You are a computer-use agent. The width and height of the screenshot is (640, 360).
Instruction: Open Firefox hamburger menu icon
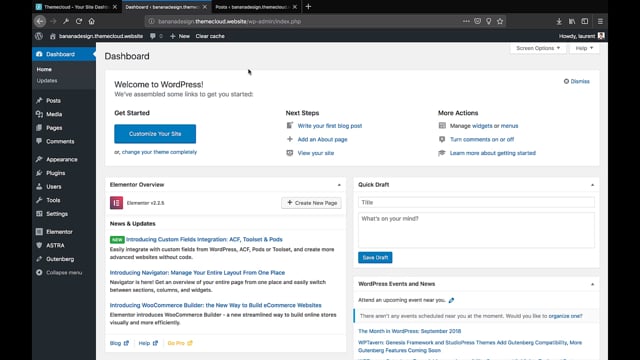point(600,21)
